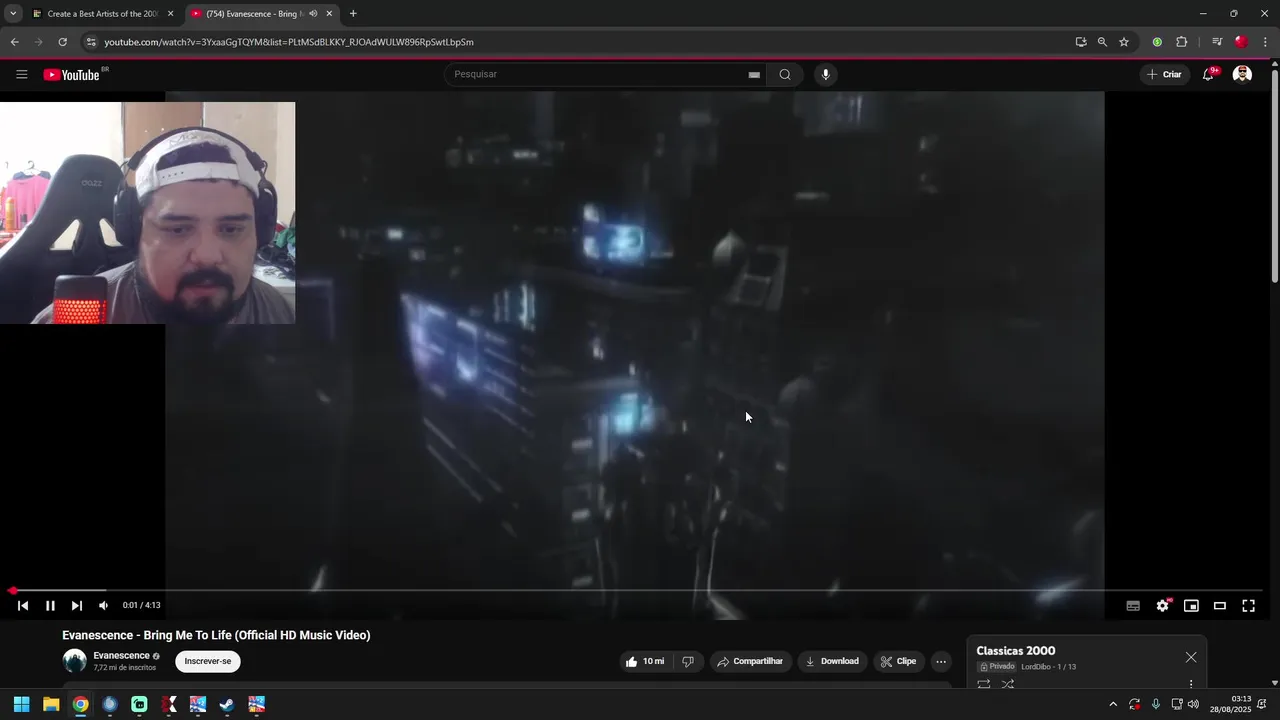Open Chrome profile red avatar
Viewport: 1280px width, 720px height.
[1241, 42]
